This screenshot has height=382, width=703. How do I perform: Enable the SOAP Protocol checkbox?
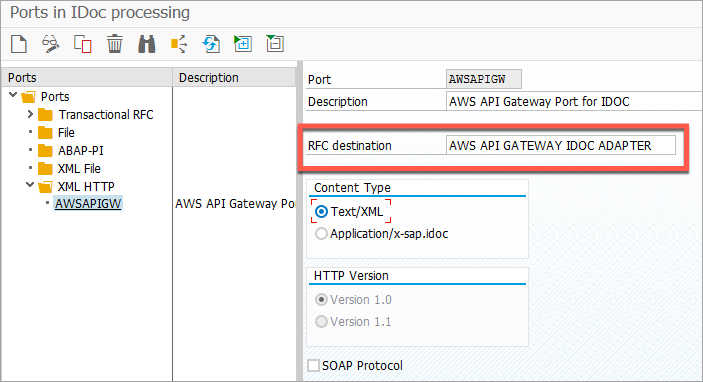point(313,365)
